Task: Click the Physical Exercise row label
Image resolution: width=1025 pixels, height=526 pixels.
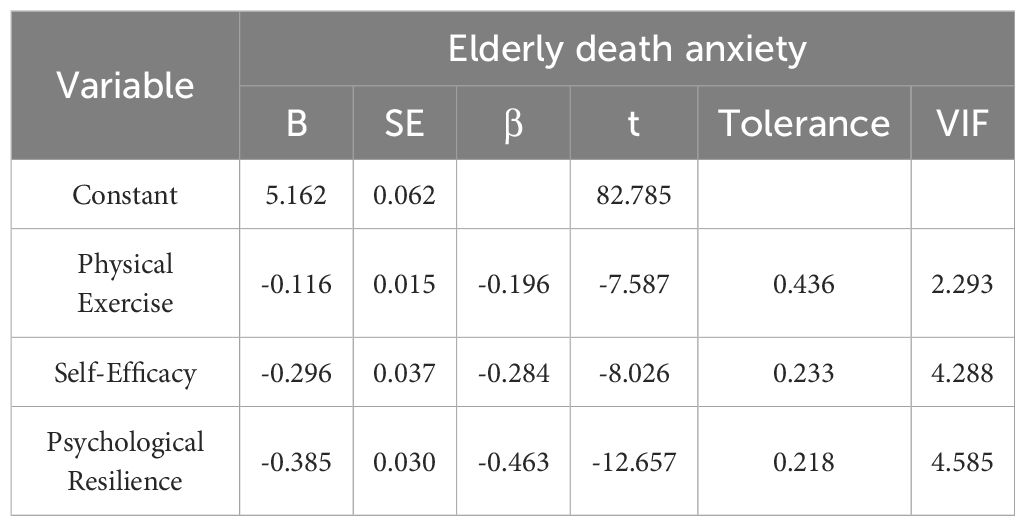Action: (x=125, y=284)
